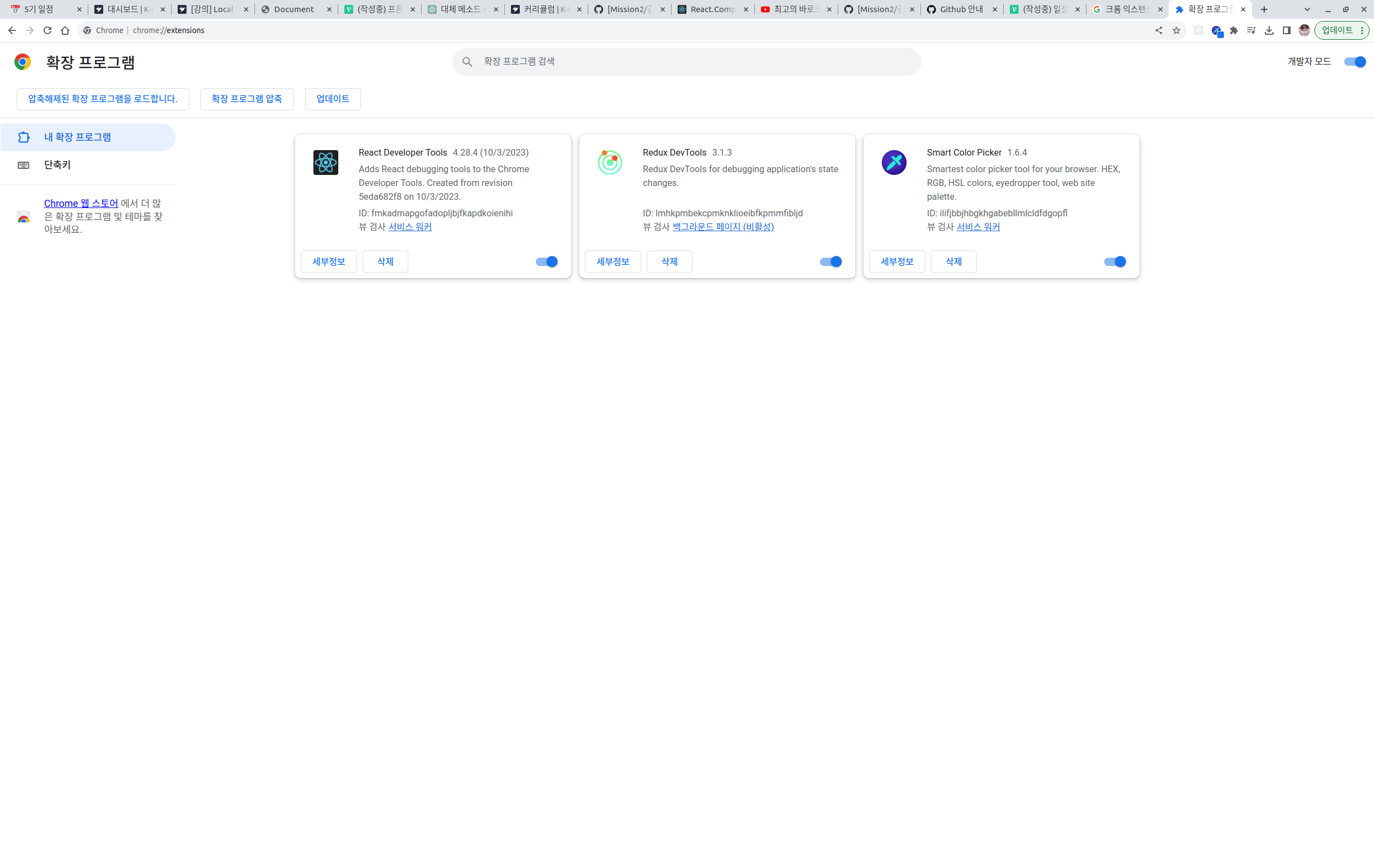Click the Smart Color Picker version 1.6.4
This screenshot has height=868, width=1374.
(1017, 153)
